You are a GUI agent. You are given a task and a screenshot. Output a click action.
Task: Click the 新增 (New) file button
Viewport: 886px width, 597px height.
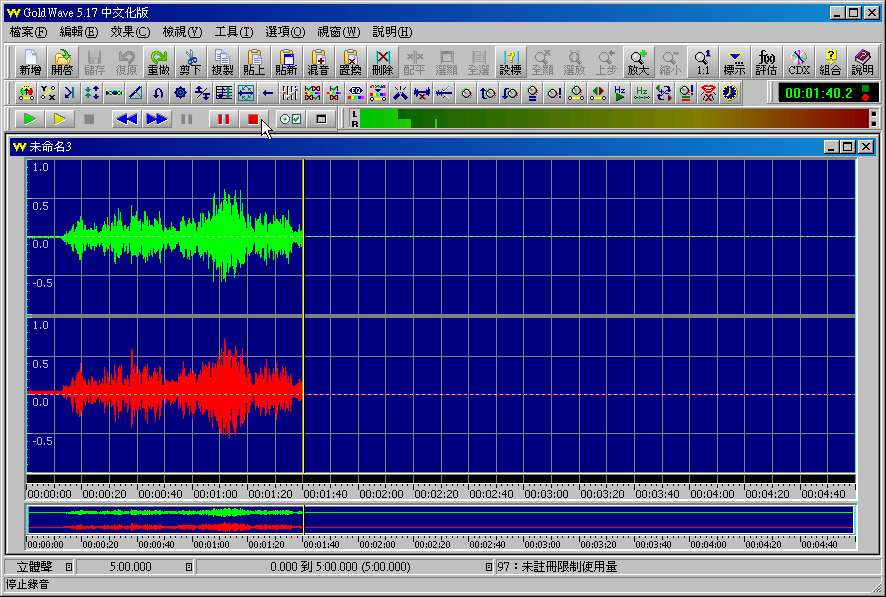(30, 62)
